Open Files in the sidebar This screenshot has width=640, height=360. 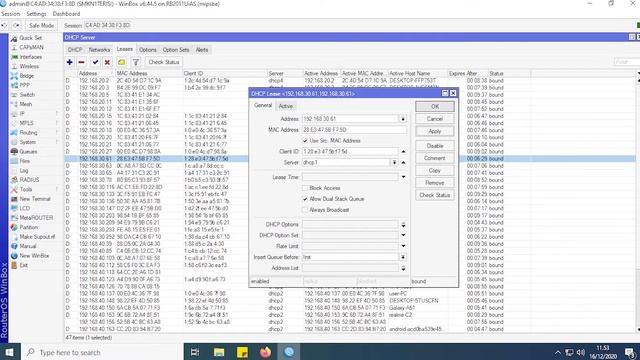[24, 161]
